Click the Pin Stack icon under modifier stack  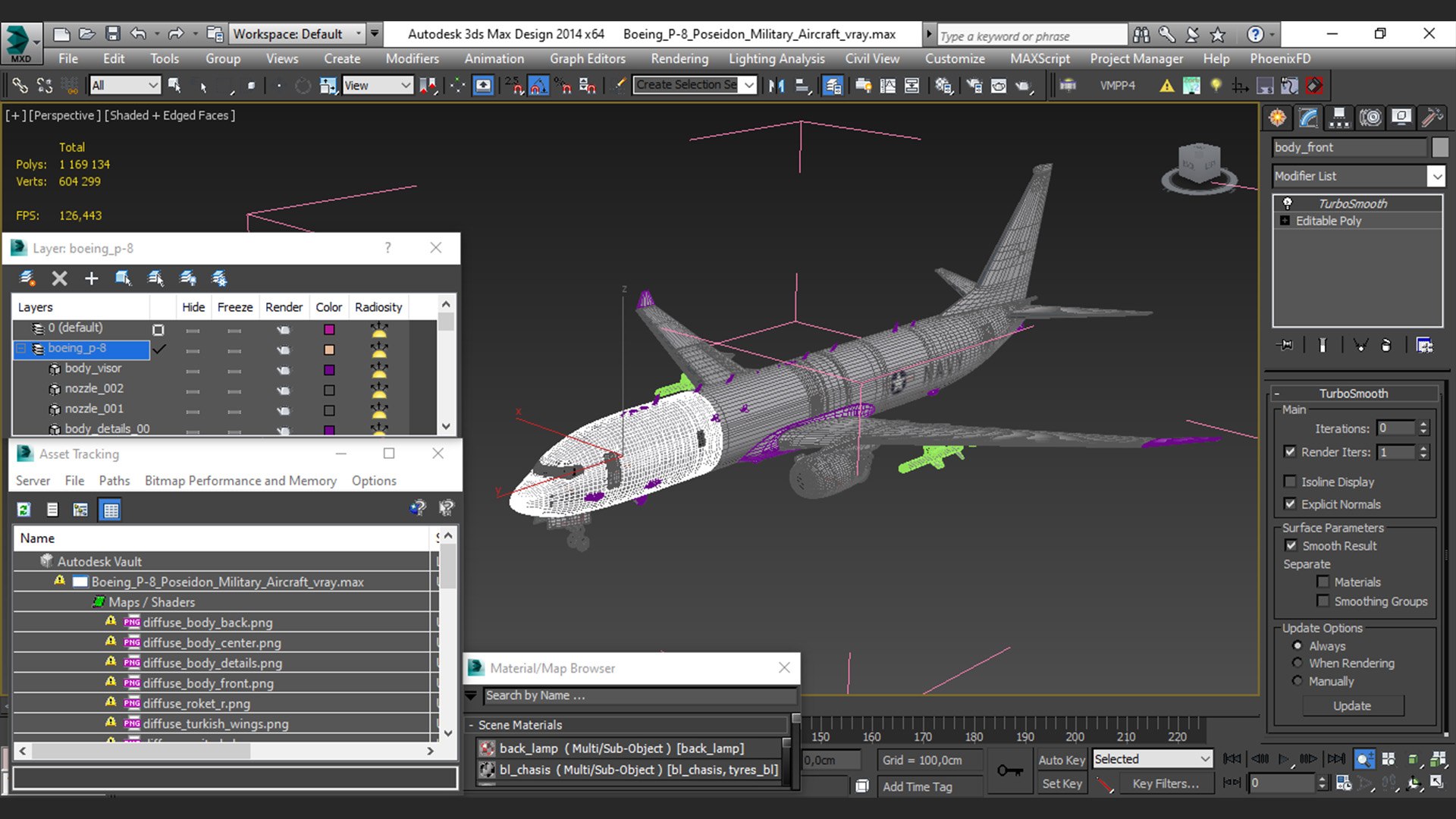(x=1285, y=345)
